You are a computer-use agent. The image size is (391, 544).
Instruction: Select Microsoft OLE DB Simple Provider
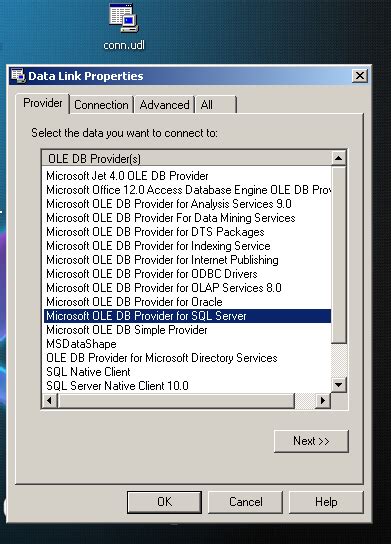coord(187,330)
